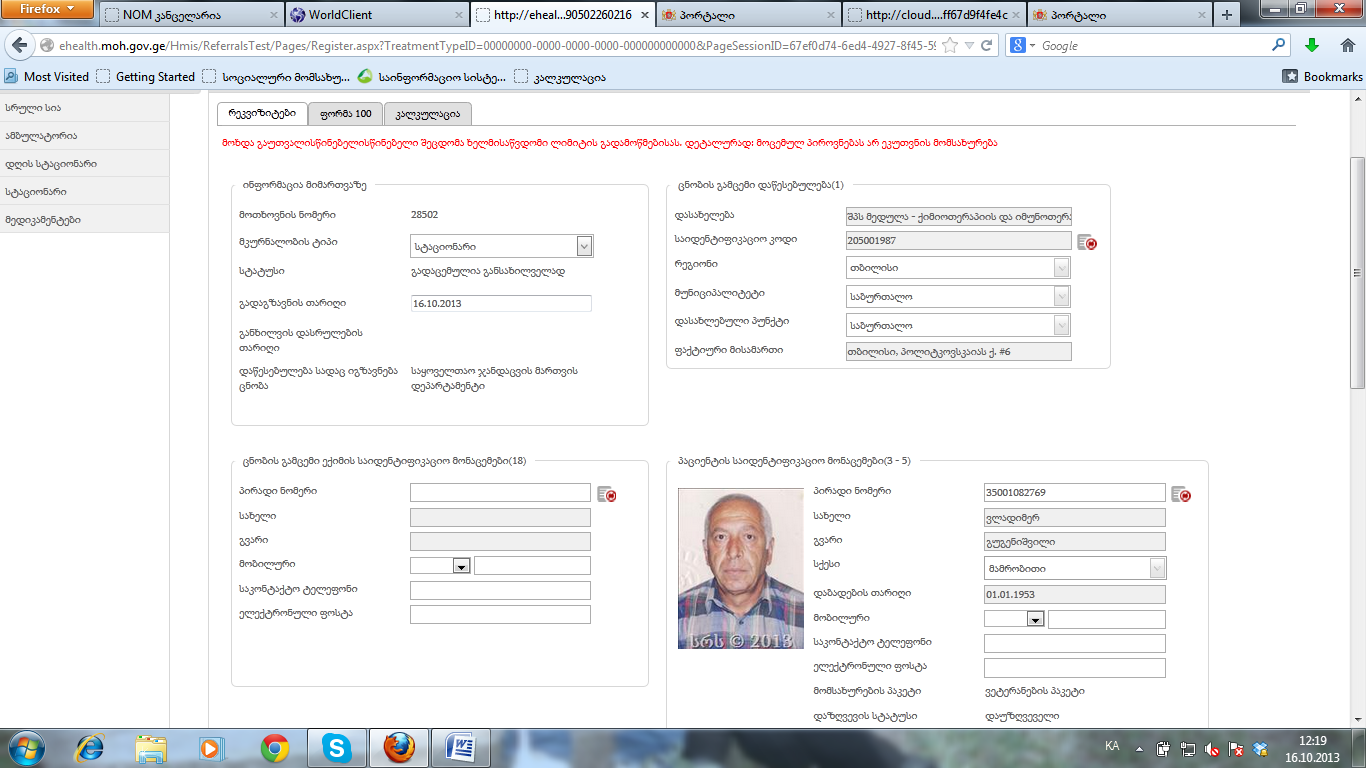
Task: Bookmark this page with the star icon
Action: point(950,46)
